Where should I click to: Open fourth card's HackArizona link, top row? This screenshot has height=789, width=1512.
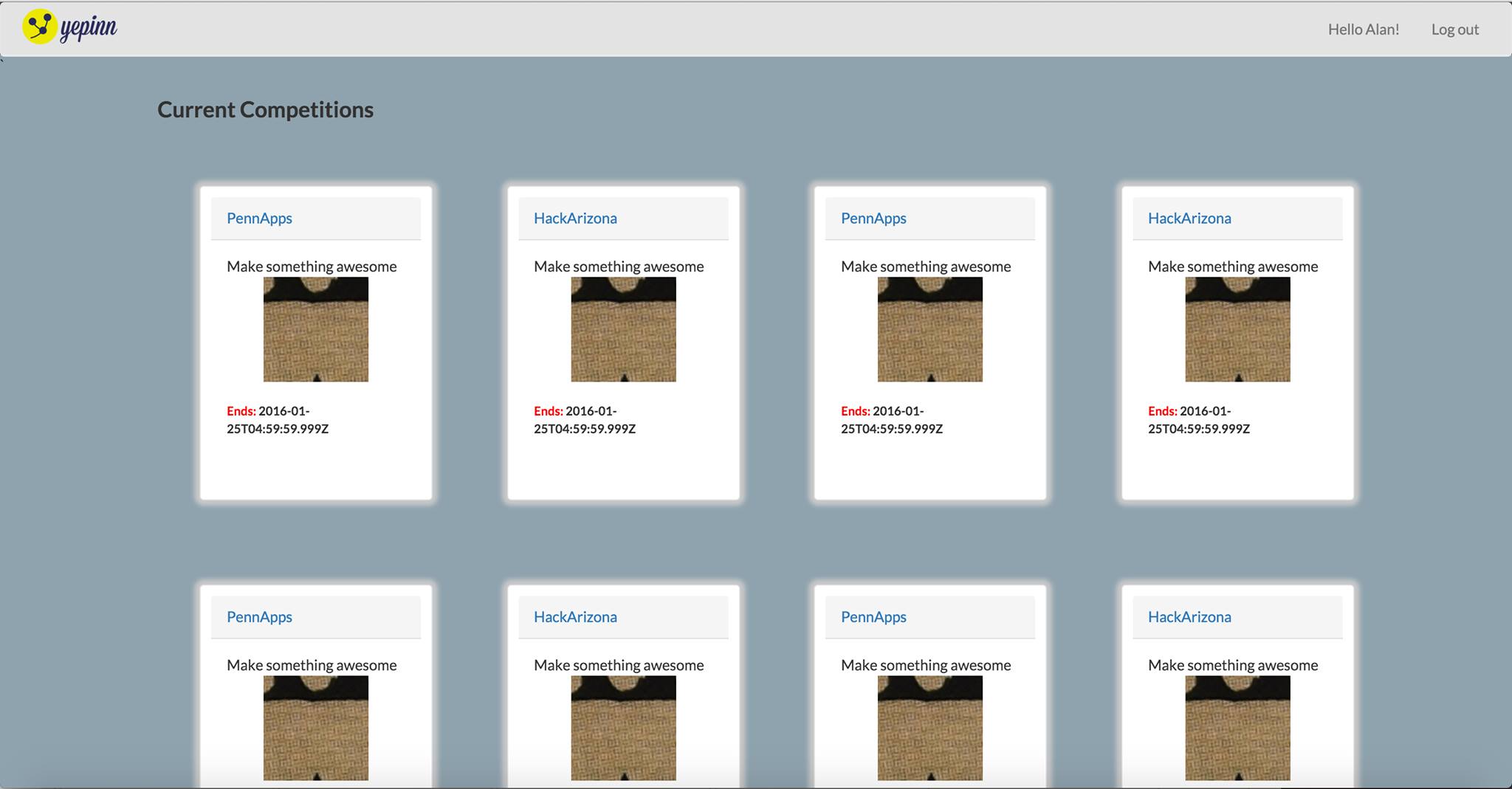click(1189, 218)
